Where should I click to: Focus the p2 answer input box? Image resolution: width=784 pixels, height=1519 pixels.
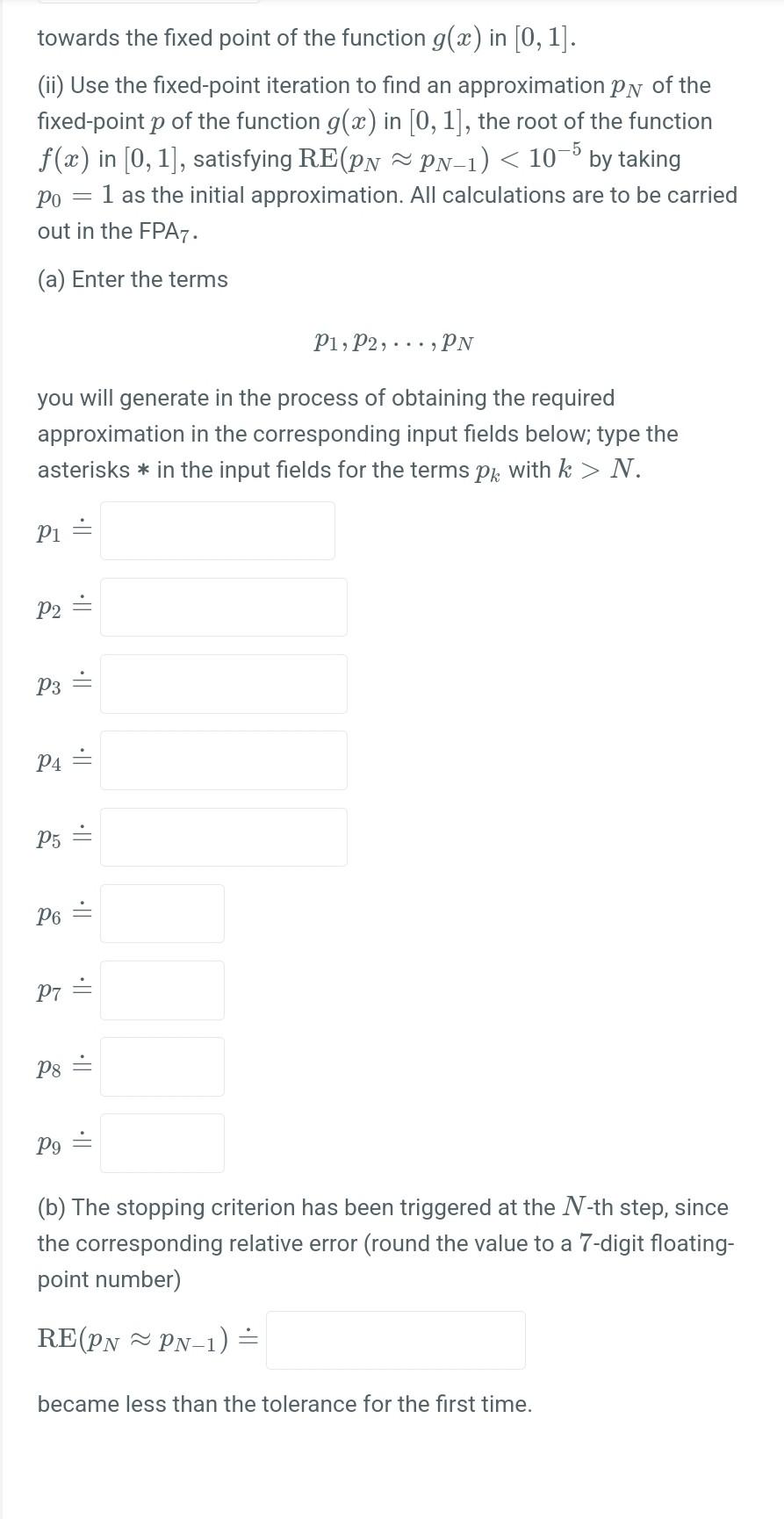click(223, 607)
